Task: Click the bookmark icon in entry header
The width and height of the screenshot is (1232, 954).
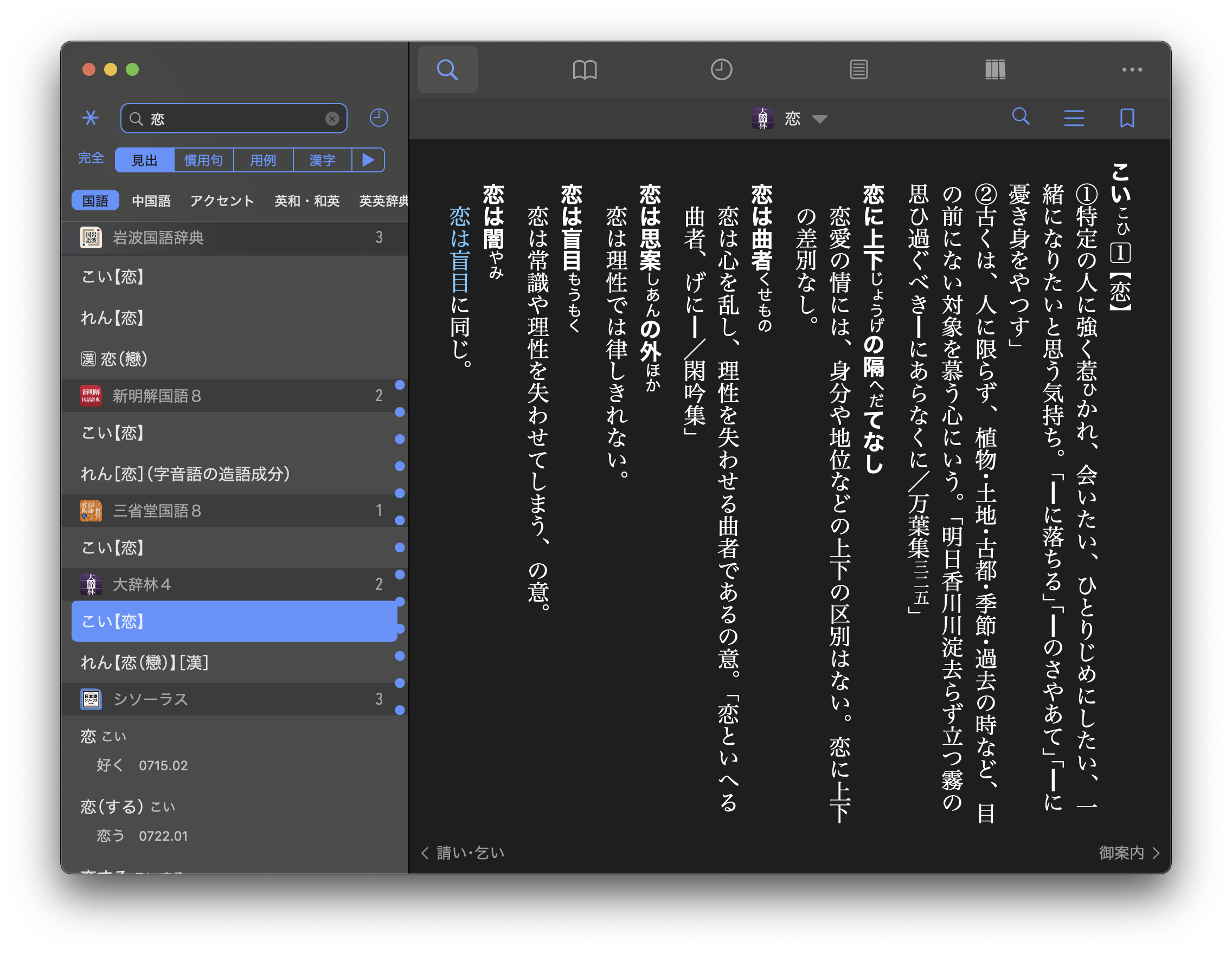Action: point(1126,118)
